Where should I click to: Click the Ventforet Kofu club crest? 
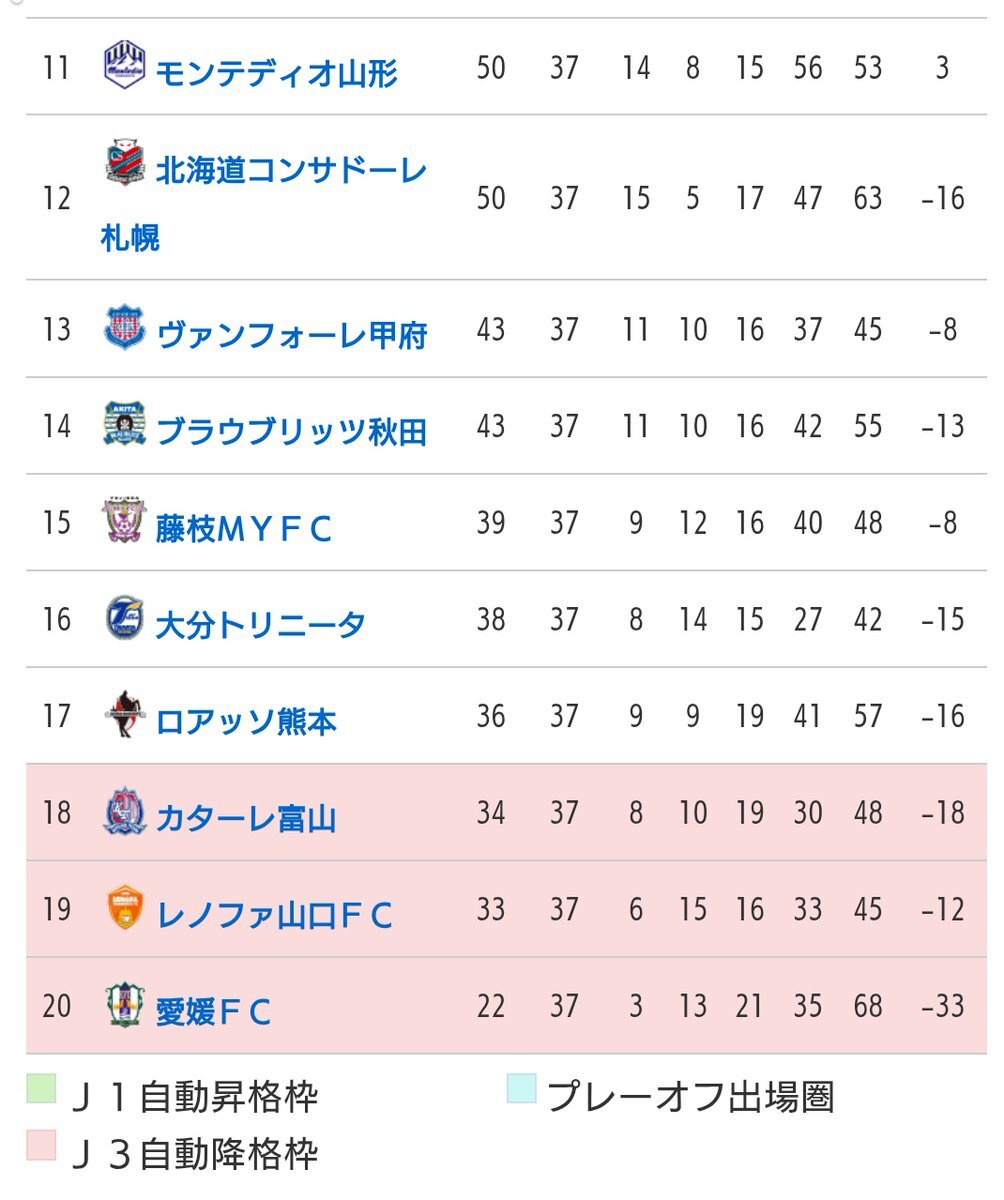(125, 329)
